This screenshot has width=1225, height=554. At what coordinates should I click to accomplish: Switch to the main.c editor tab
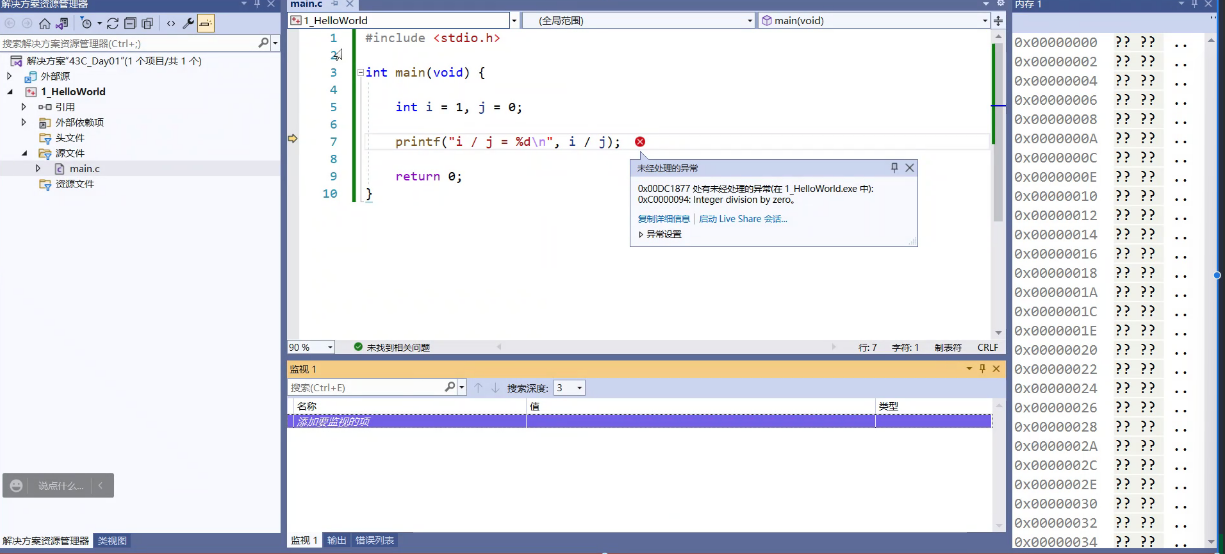pyautogui.click(x=306, y=5)
